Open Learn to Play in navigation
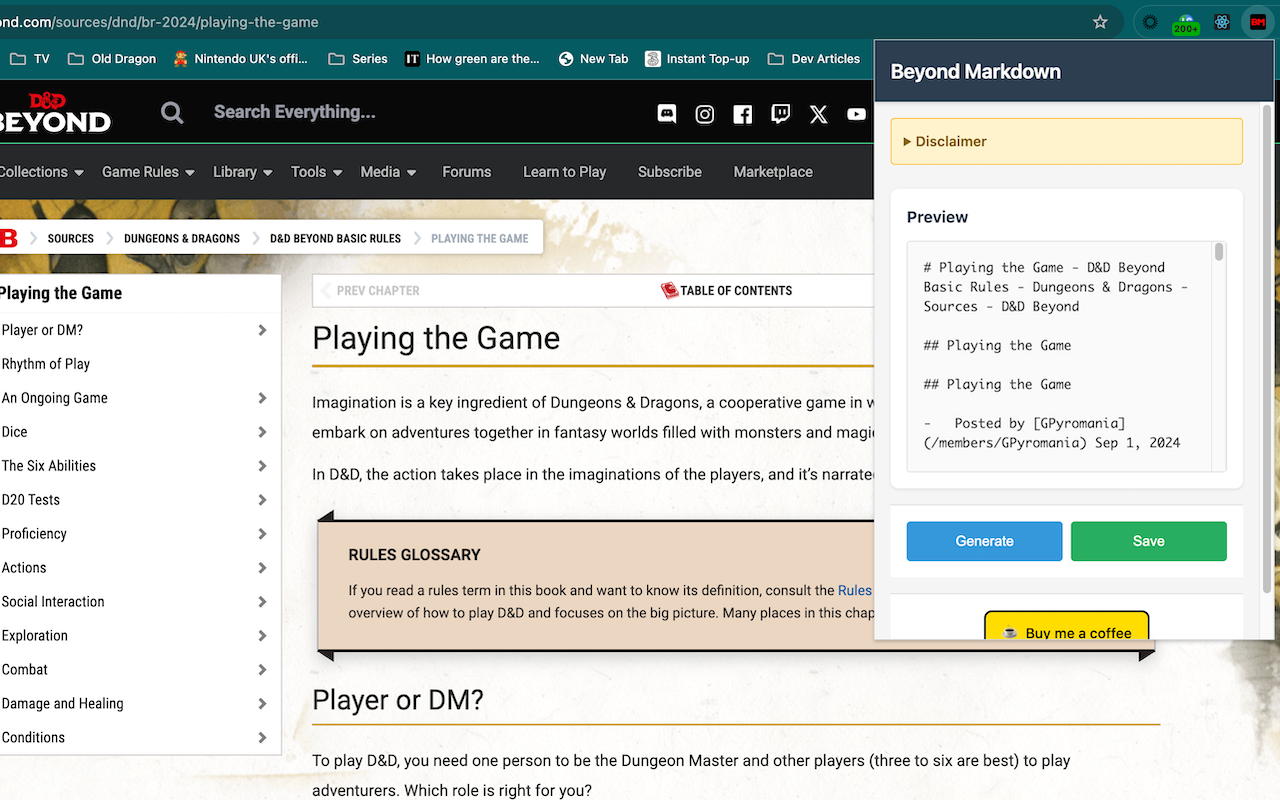Screen dimensions: 1280x800 click(x=565, y=172)
